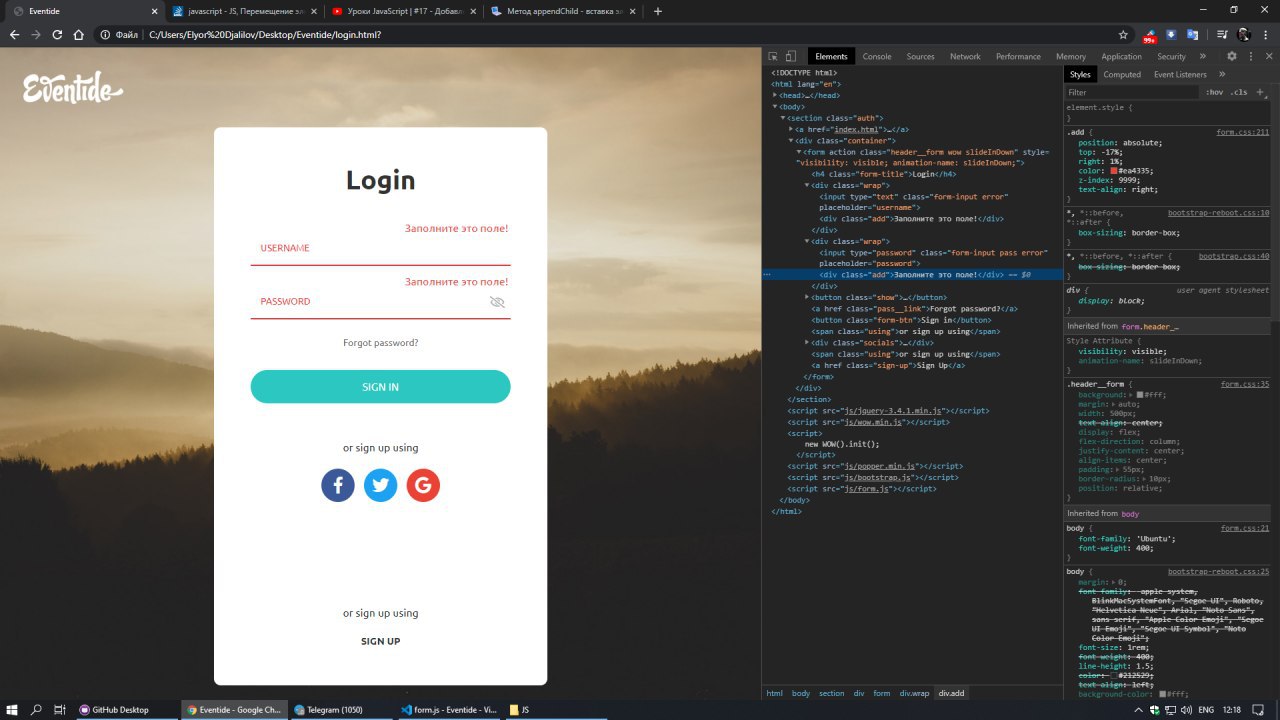Select the section breadcrumb item

(832, 693)
